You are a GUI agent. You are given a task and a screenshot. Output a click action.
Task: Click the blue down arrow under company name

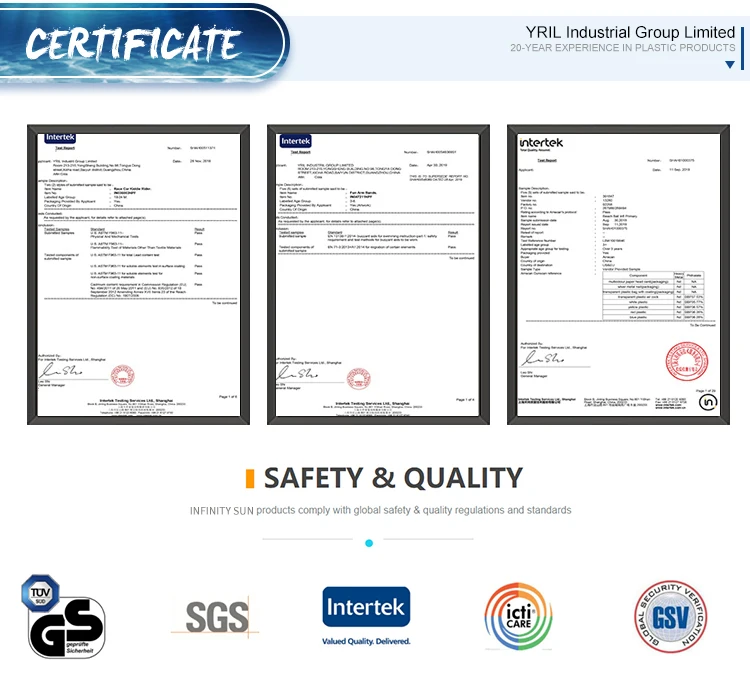pyautogui.click(x=730, y=65)
